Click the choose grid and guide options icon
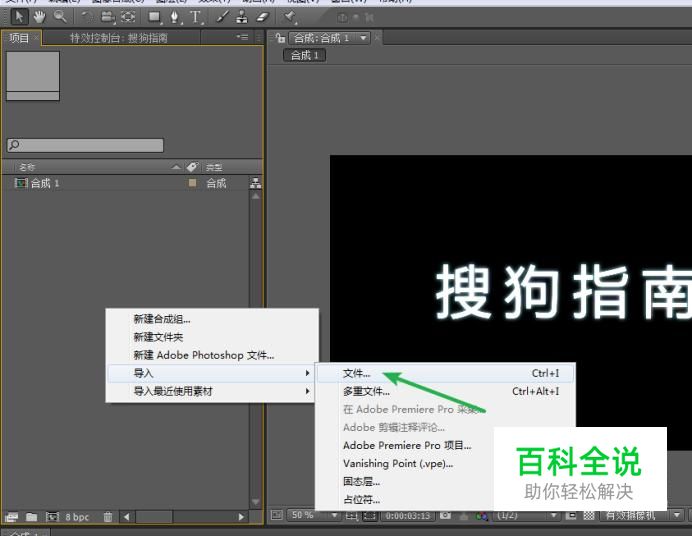 point(352,515)
